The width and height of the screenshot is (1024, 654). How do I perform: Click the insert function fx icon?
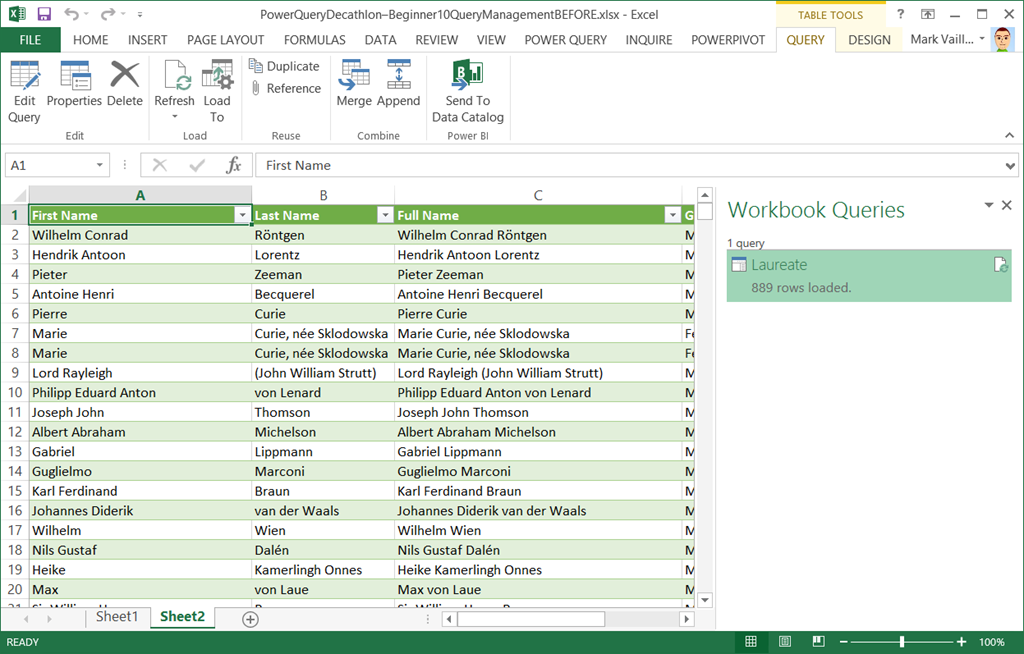click(x=233, y=165)
